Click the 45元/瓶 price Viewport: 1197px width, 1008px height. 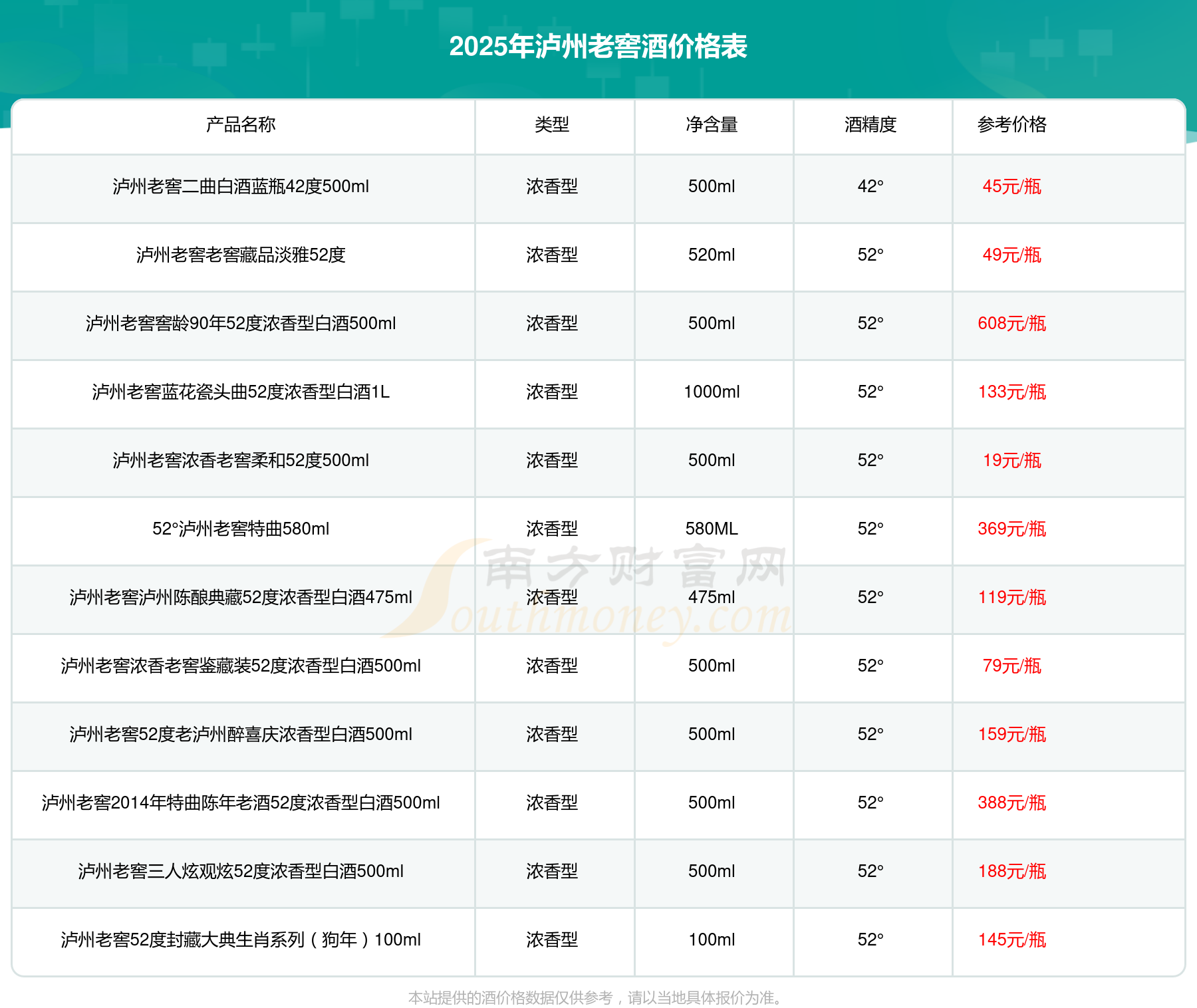(x=1011, y=187)
